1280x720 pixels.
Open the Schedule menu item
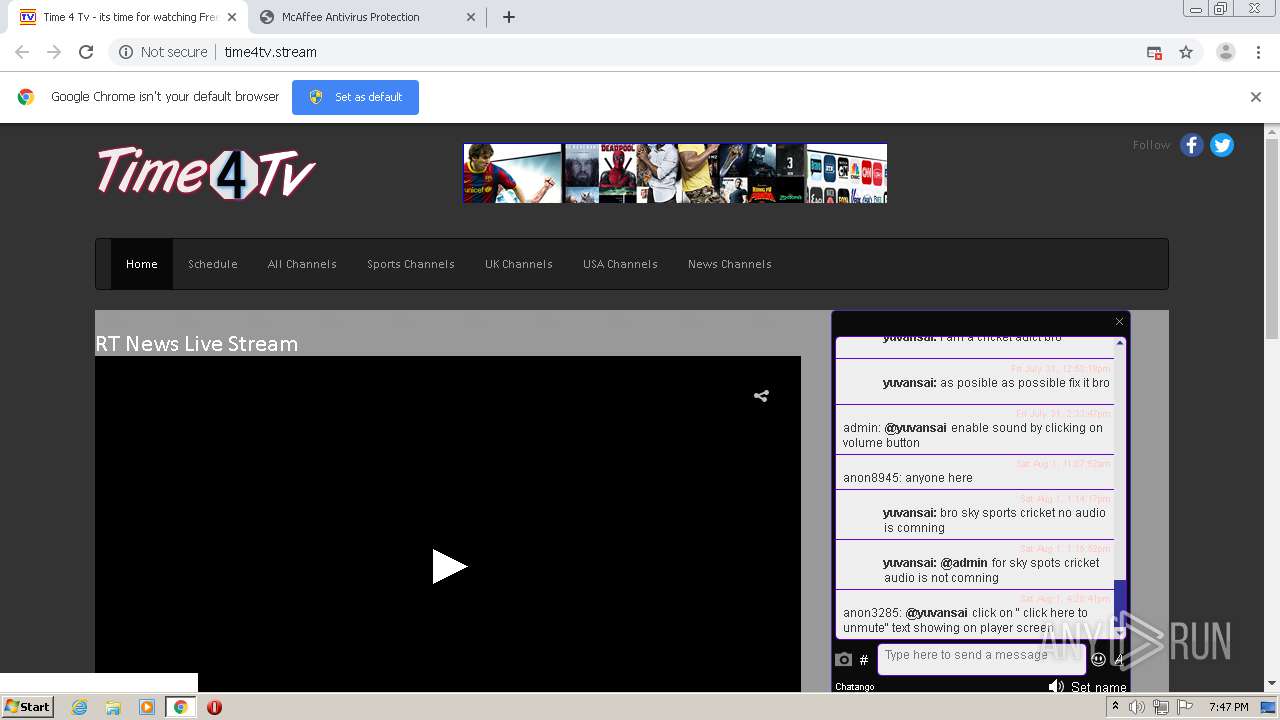pyautogui.click(x=213, y=264)
